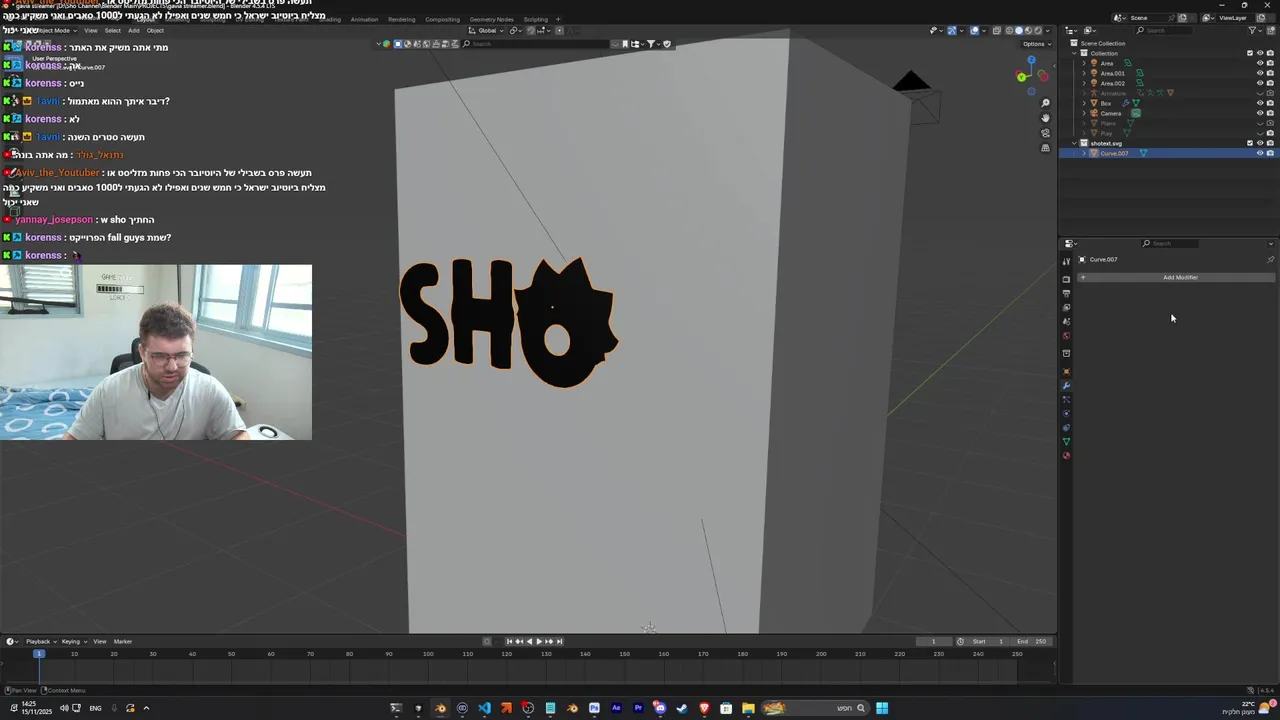Open timeline Marker menu
The height and width of the screenshot is (720, 1280).
tap(123, 641)
